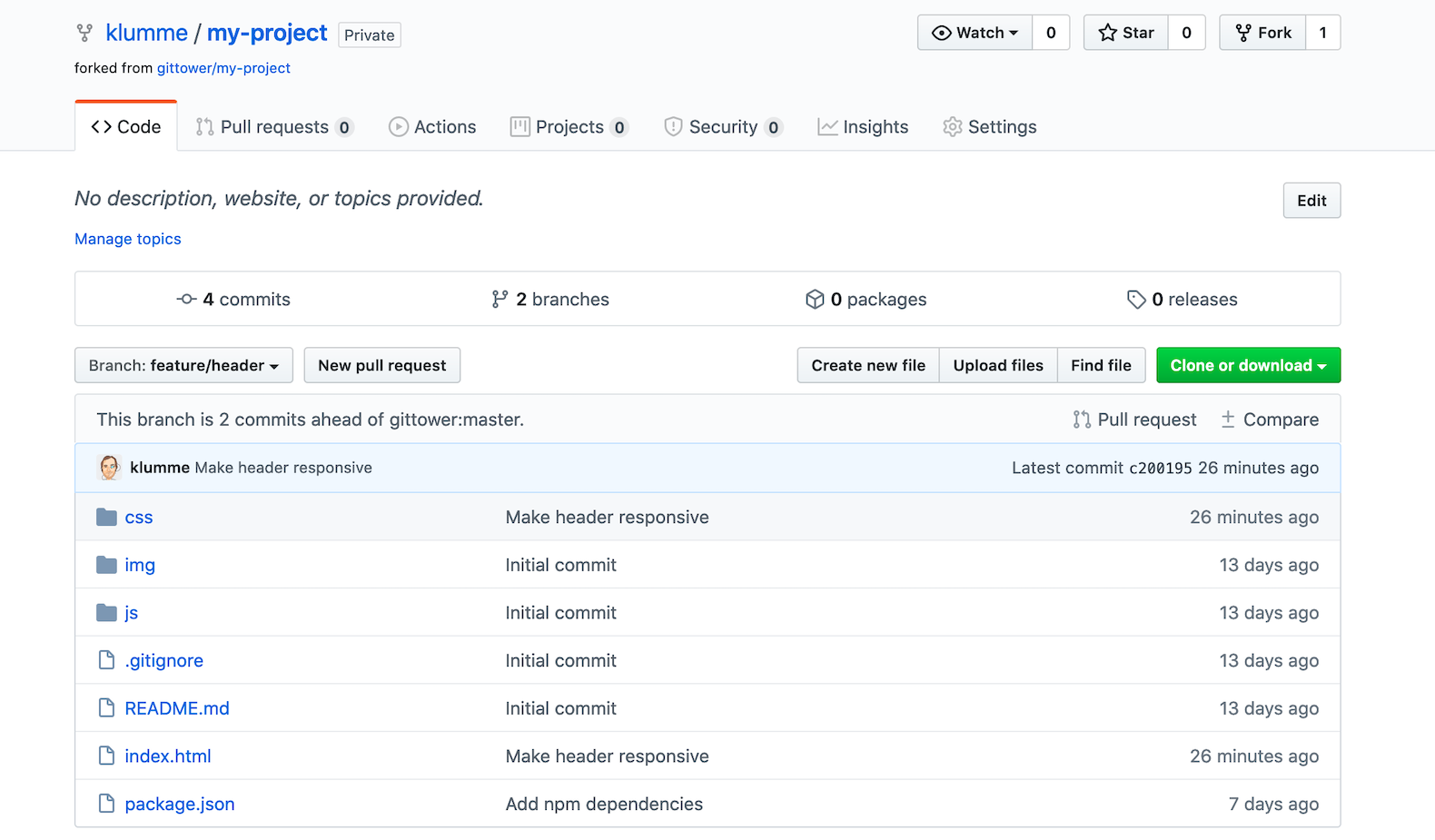Open the Watch notifications dropdown
The image size is (1435, 840).
tap(975, 33)
